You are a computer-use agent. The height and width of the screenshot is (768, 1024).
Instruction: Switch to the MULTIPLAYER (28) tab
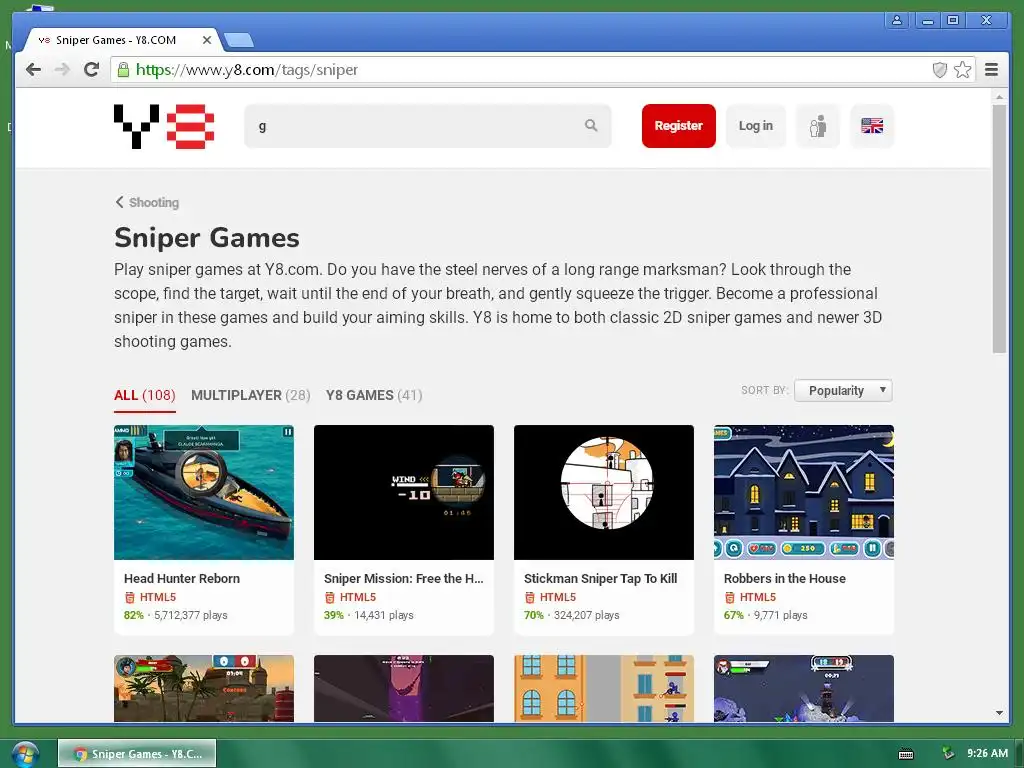[x=250, y=395]
